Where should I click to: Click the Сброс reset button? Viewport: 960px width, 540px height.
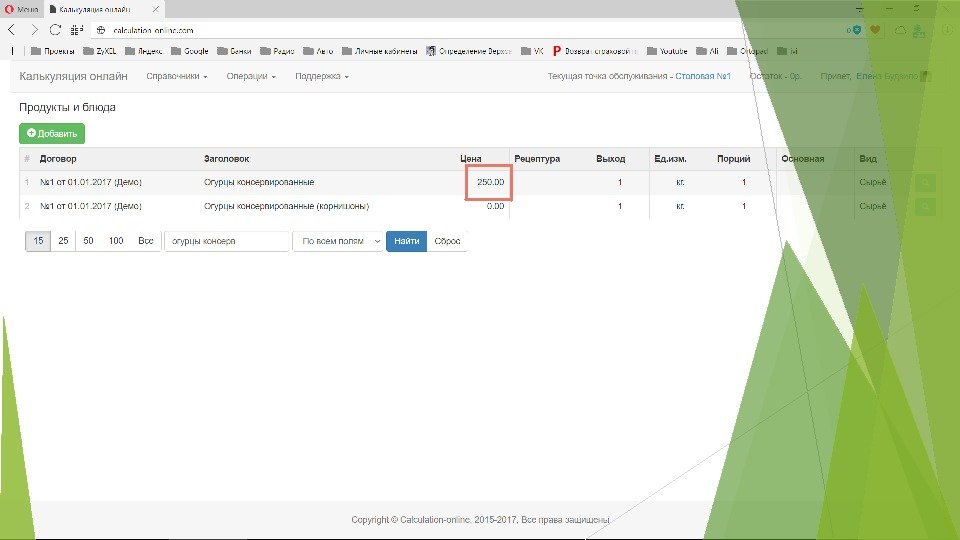[x=448, y=241]
